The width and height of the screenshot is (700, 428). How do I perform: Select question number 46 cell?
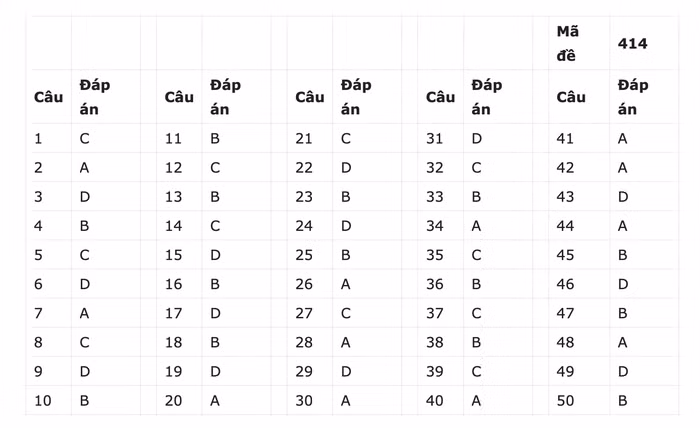[565, 284]
